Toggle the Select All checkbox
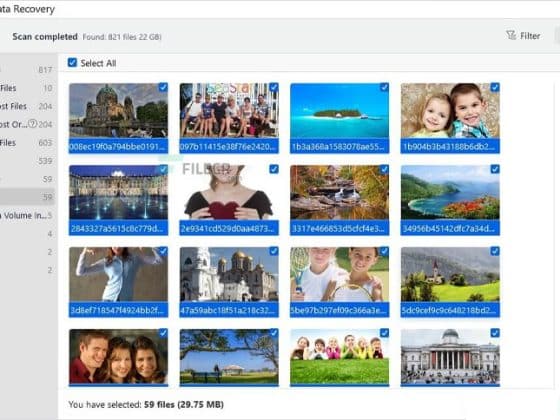The height and width of the screenshot is (420, 560). [72, 63]
